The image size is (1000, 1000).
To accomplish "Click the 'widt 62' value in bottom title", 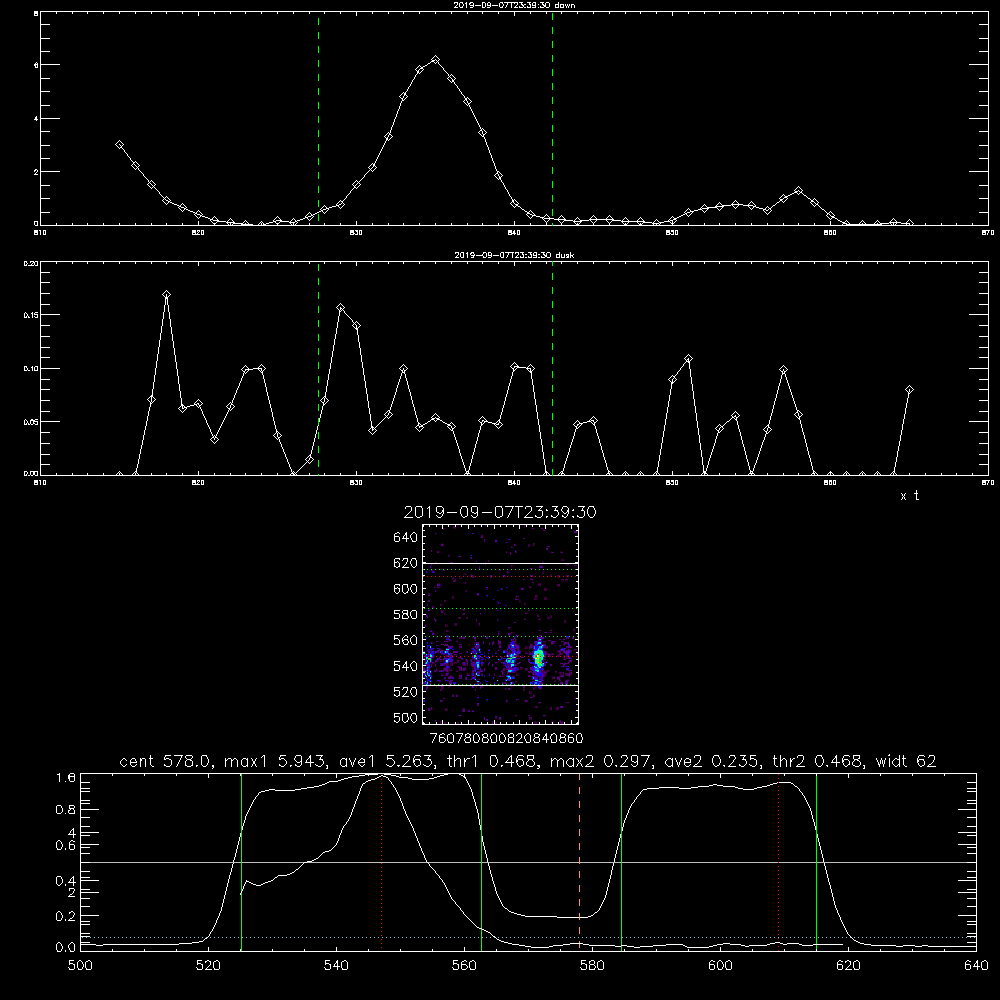I will pos(906,761).
